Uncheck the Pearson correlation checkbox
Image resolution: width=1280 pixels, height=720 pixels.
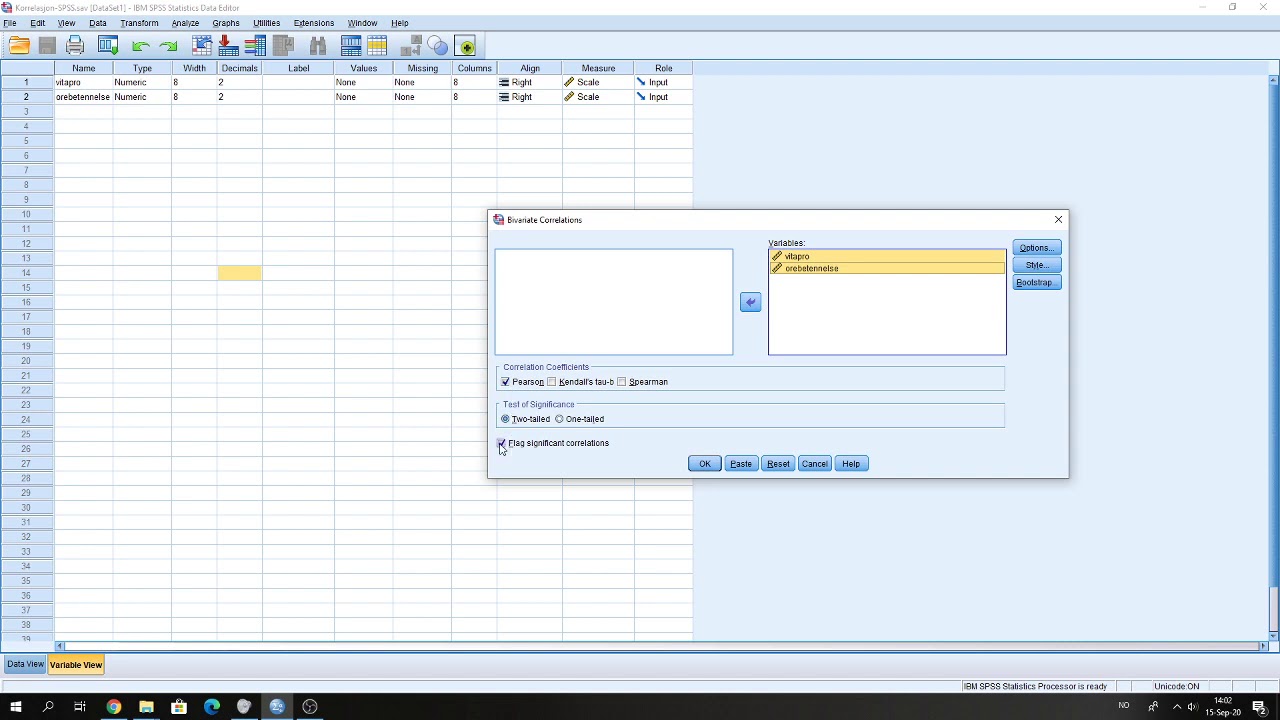(x=505, y=382)
